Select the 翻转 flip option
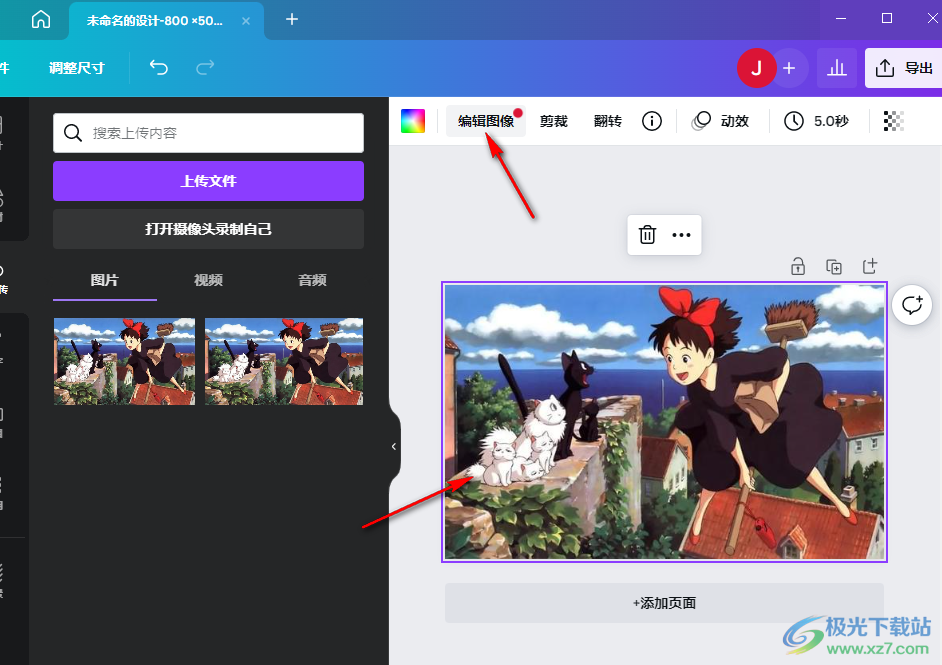Viewport: 942px width, 665px height. tap(607, 121)
